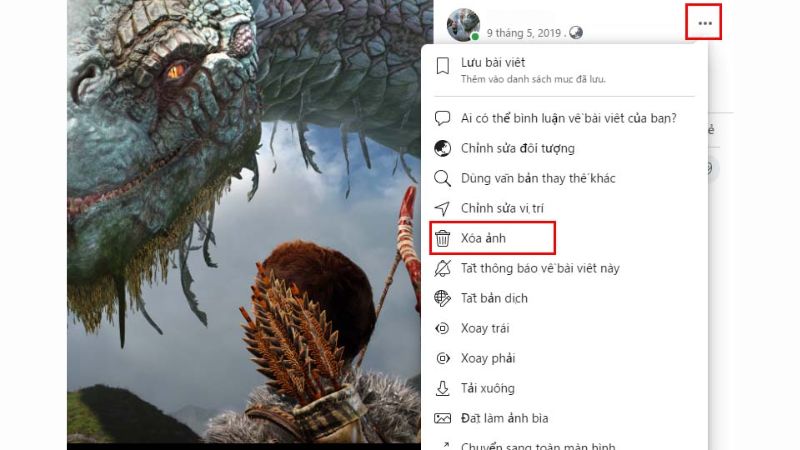Click the magnifier icon for alternative text
The image size is (800, 450).
tap(442, 179)
